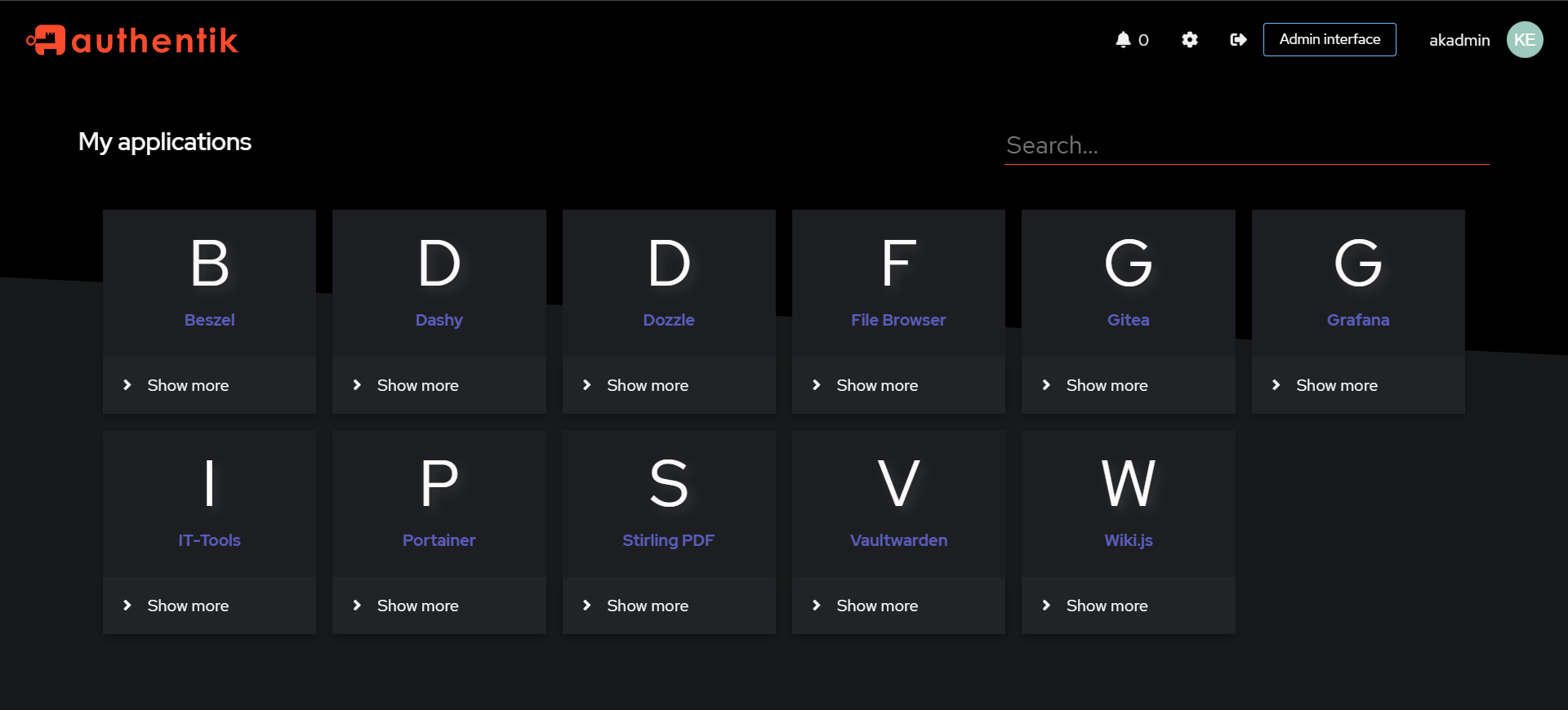Image resolution: width=1568 pixels, height=710 pixels.
Task: Expand Show more under Wiki.js
Action: pyautogui.click(x=1129, y=606)
